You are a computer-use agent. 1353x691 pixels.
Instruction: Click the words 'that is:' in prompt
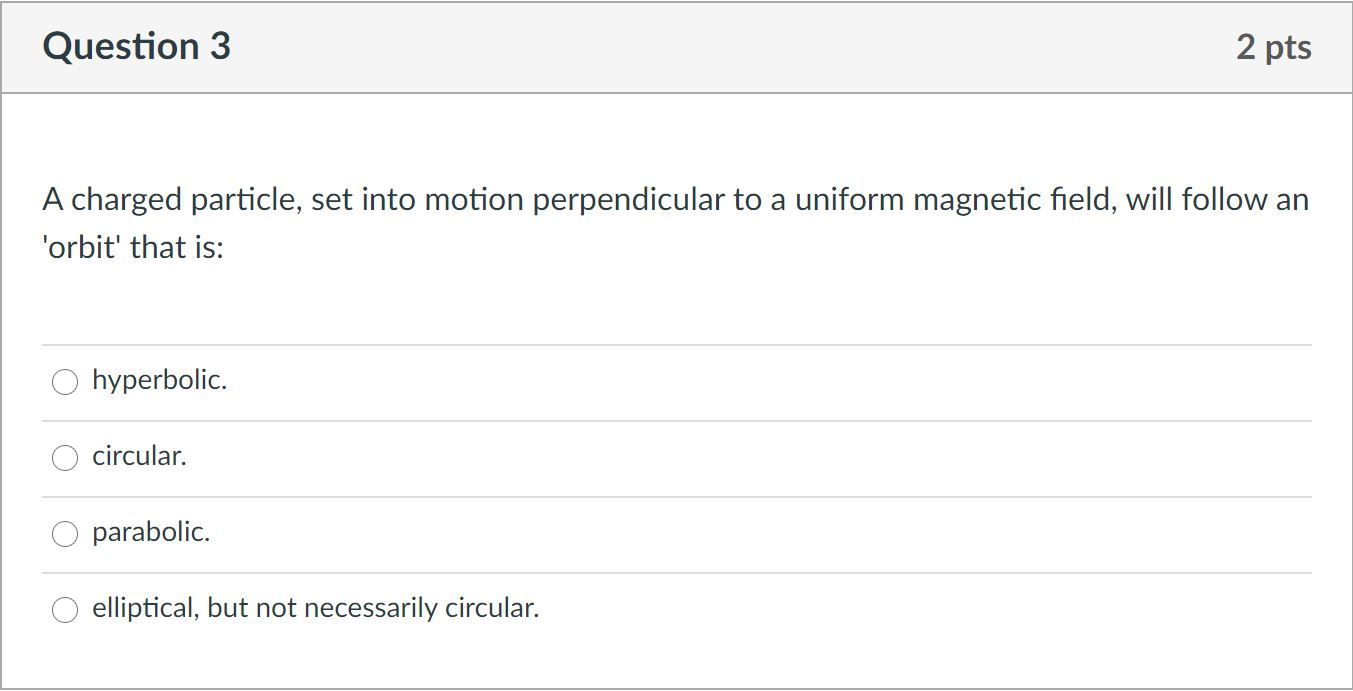pyautogui.click(x=177, y=246)
